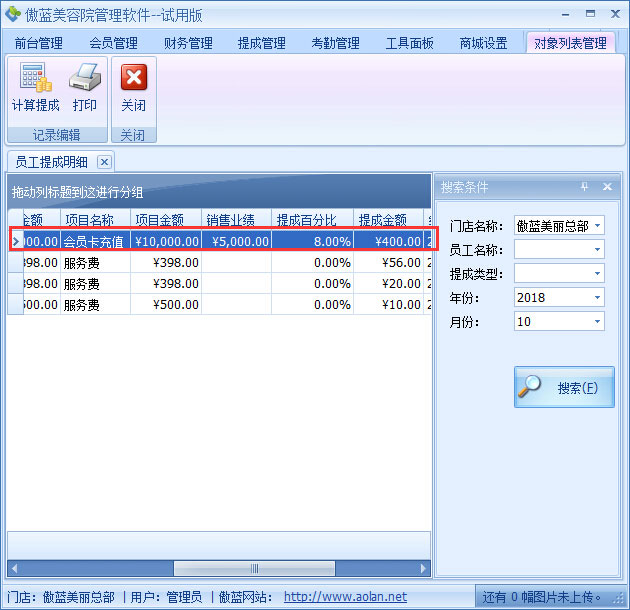The width and height of the screenshot is (630, 610).
Task: Expand the 月份 dropdown showing 10
Action: [597, 321]
